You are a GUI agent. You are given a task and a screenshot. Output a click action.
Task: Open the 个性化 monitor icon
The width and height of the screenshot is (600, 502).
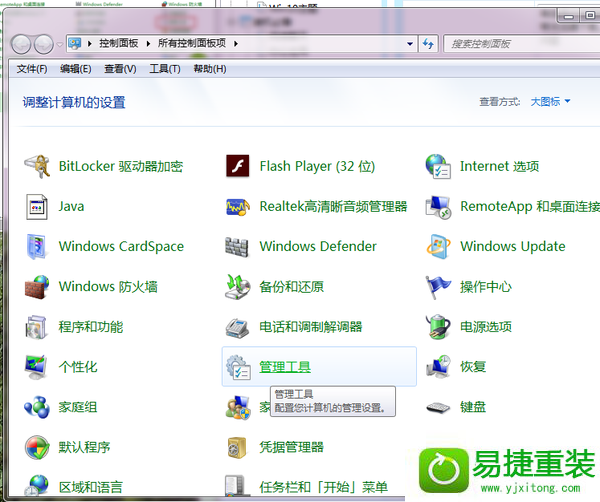pos(36,367)
